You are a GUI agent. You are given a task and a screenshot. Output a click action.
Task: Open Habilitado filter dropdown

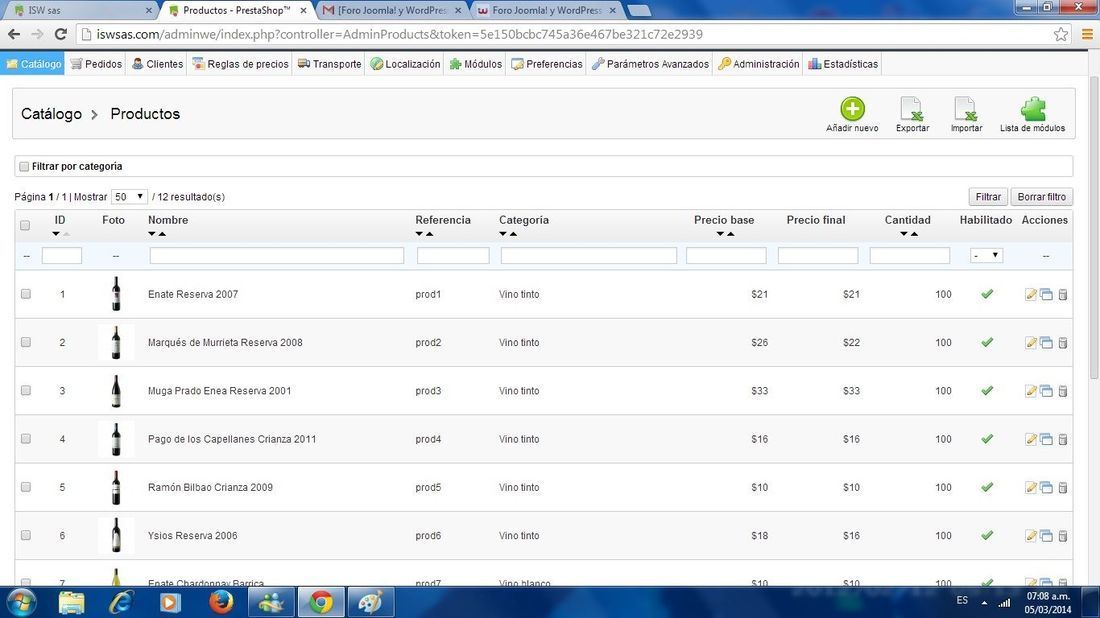986,255
